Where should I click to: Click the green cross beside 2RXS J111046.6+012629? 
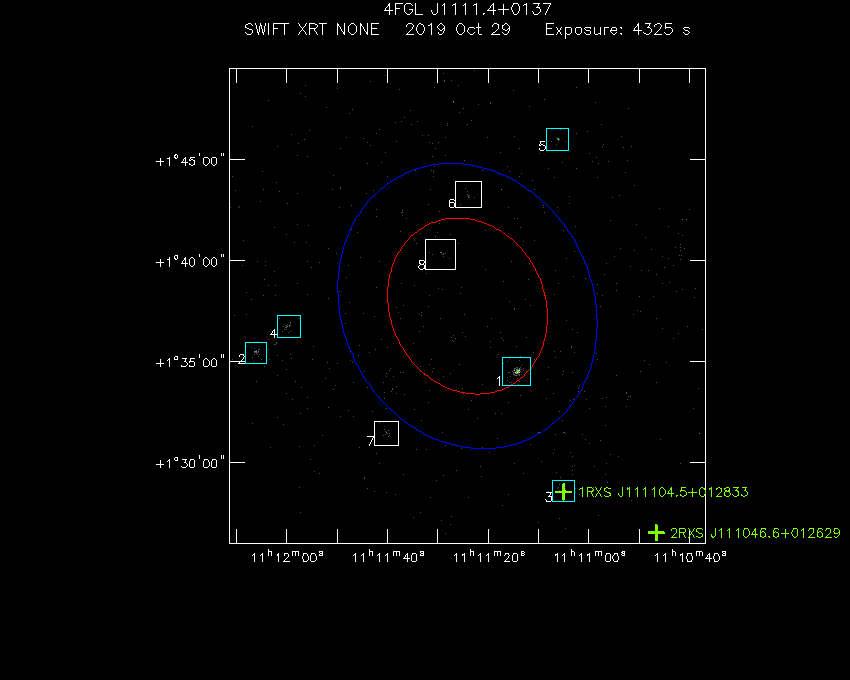click(x=656, y=533)
